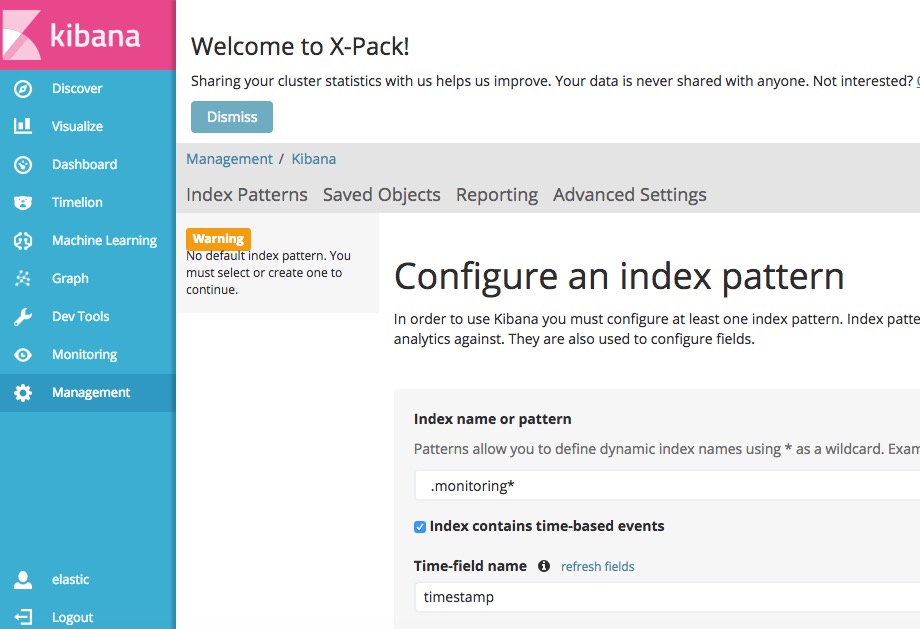
Task: Click the Graph label in sidebar
Action: 70,279
